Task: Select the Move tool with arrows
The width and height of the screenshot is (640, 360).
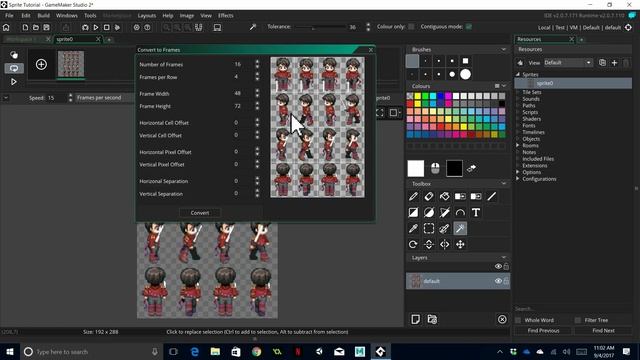Action: (x=460, y=244)
